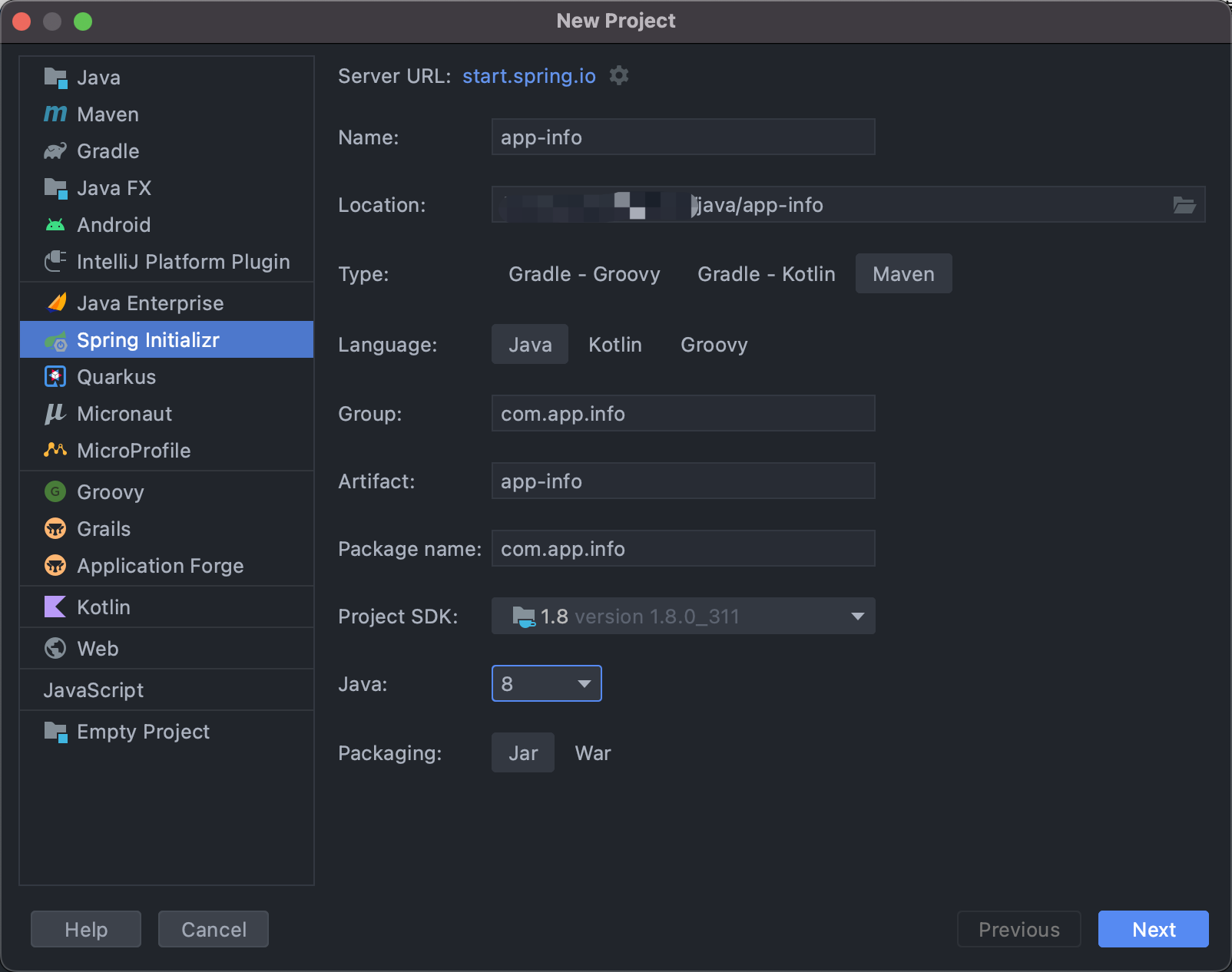Select Kotlin label in sidebar list

tap(104, 607)
